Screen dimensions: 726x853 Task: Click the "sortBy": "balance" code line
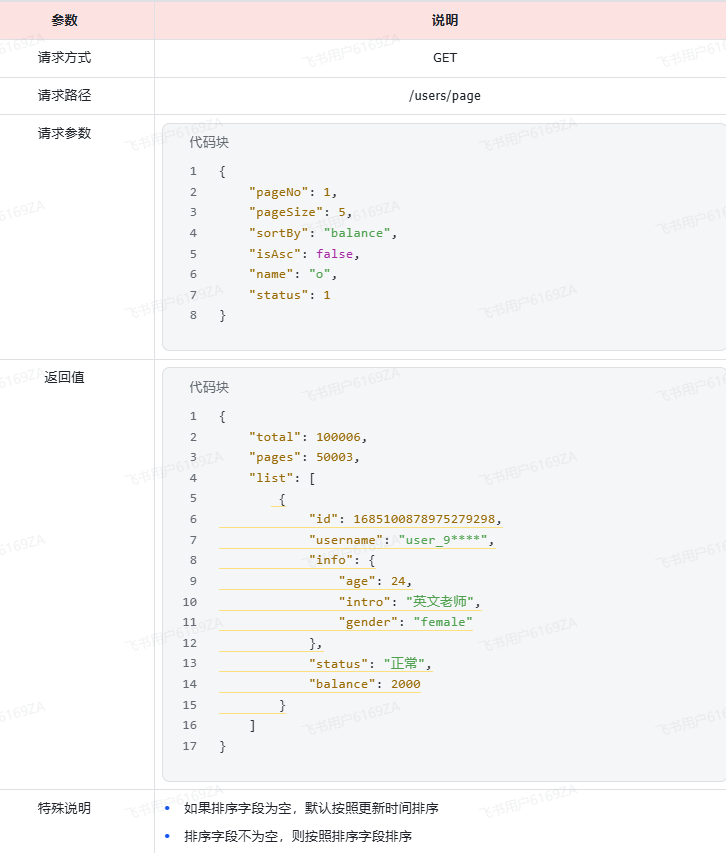pyautogui.click(x=323, y=233)
